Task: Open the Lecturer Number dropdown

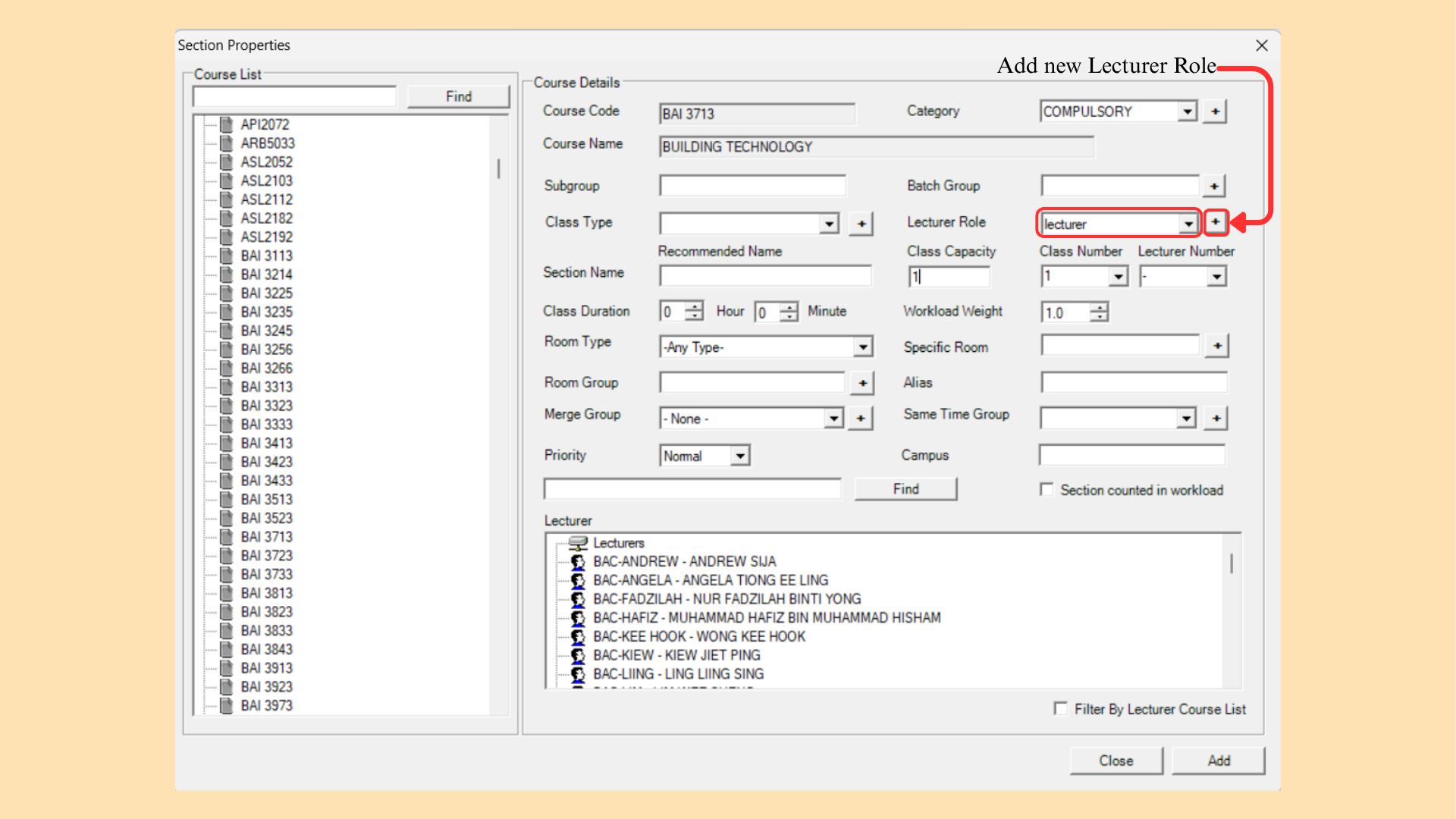Action: tap(1216, 277)
